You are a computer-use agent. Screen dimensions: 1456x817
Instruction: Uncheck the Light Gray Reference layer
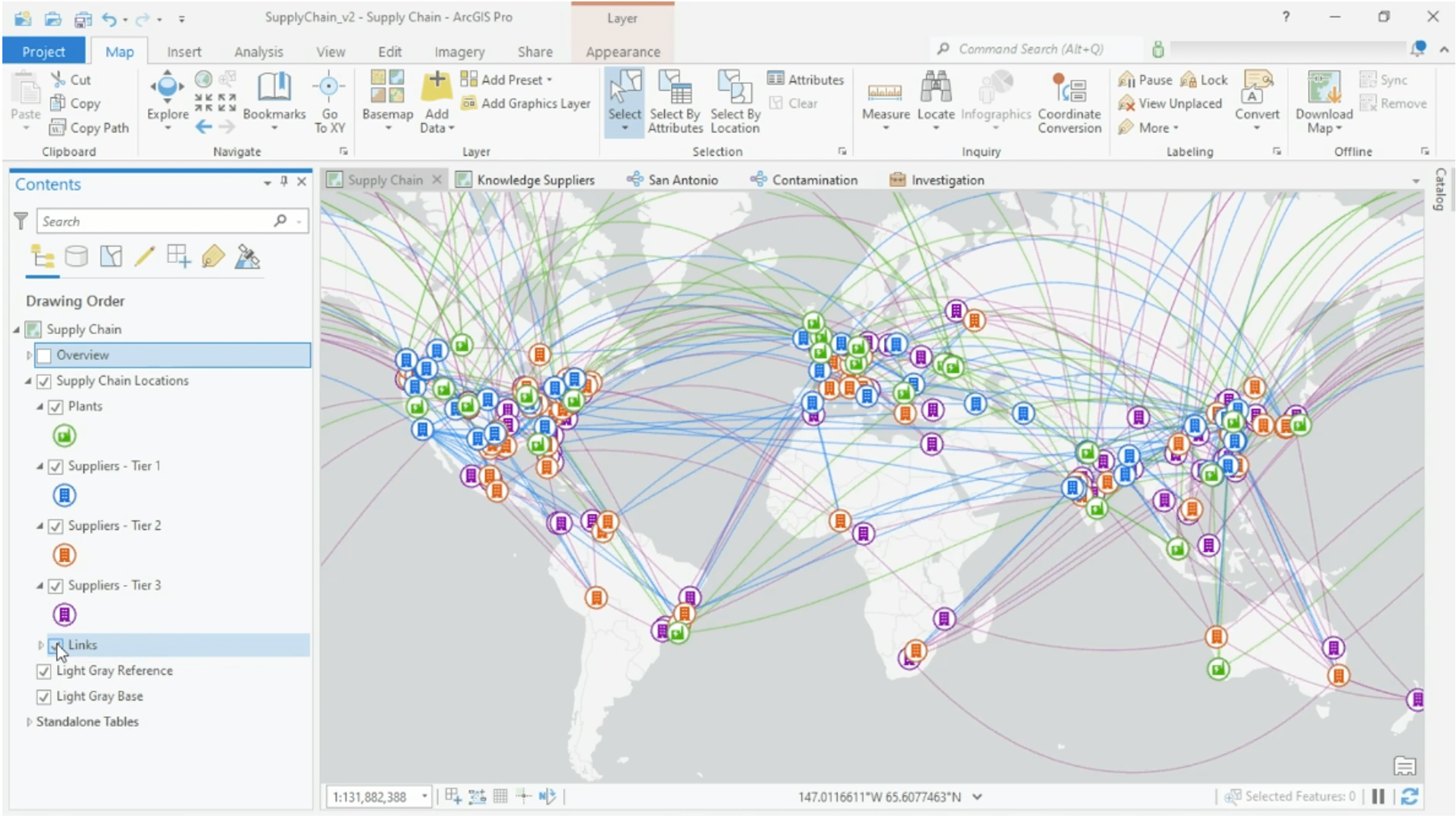(x=44, y=671)
